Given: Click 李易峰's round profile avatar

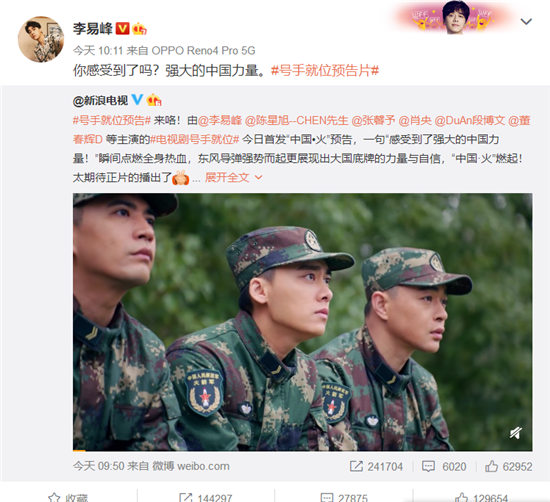Looking at the screenshot, I should coord(41,39).
